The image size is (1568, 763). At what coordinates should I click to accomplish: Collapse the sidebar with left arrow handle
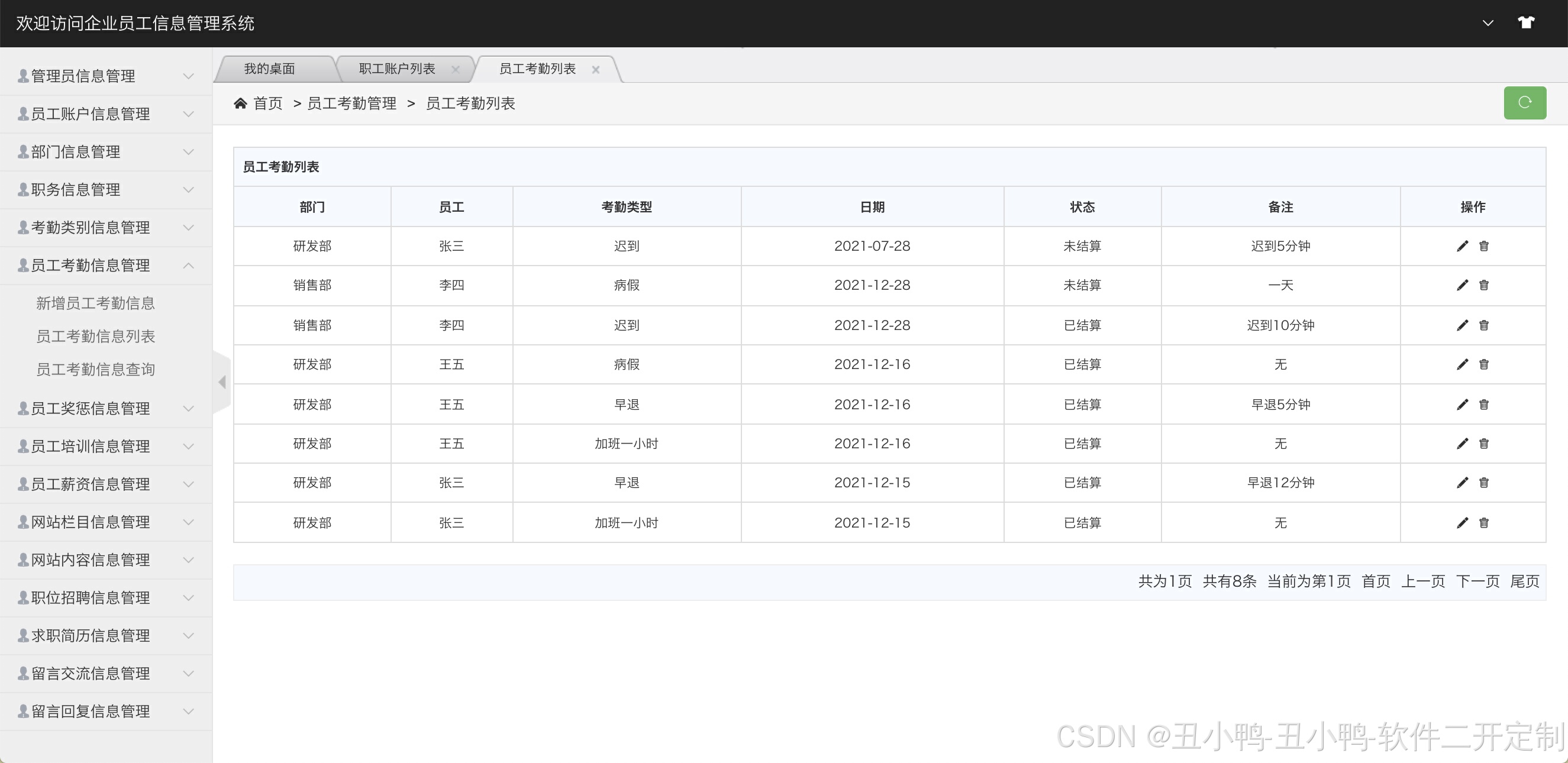point(222,382)
